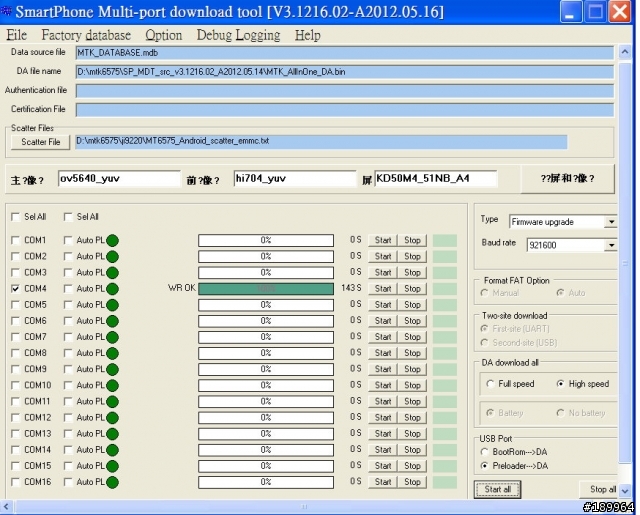Click the Scatter File button
The height and width of the screenshot is (515, 640).
pyautogui.click(x=40, y=142)
